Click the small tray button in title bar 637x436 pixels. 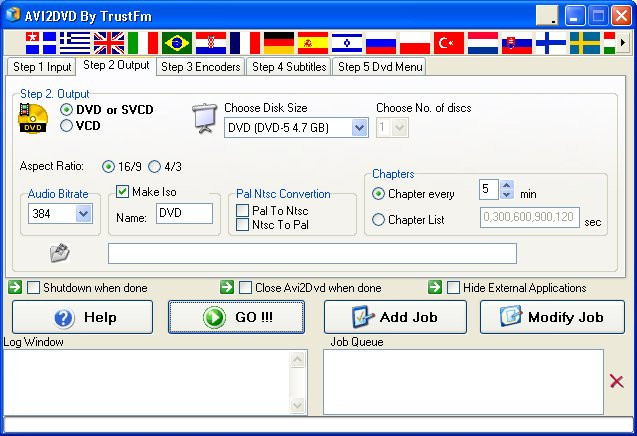547,16
